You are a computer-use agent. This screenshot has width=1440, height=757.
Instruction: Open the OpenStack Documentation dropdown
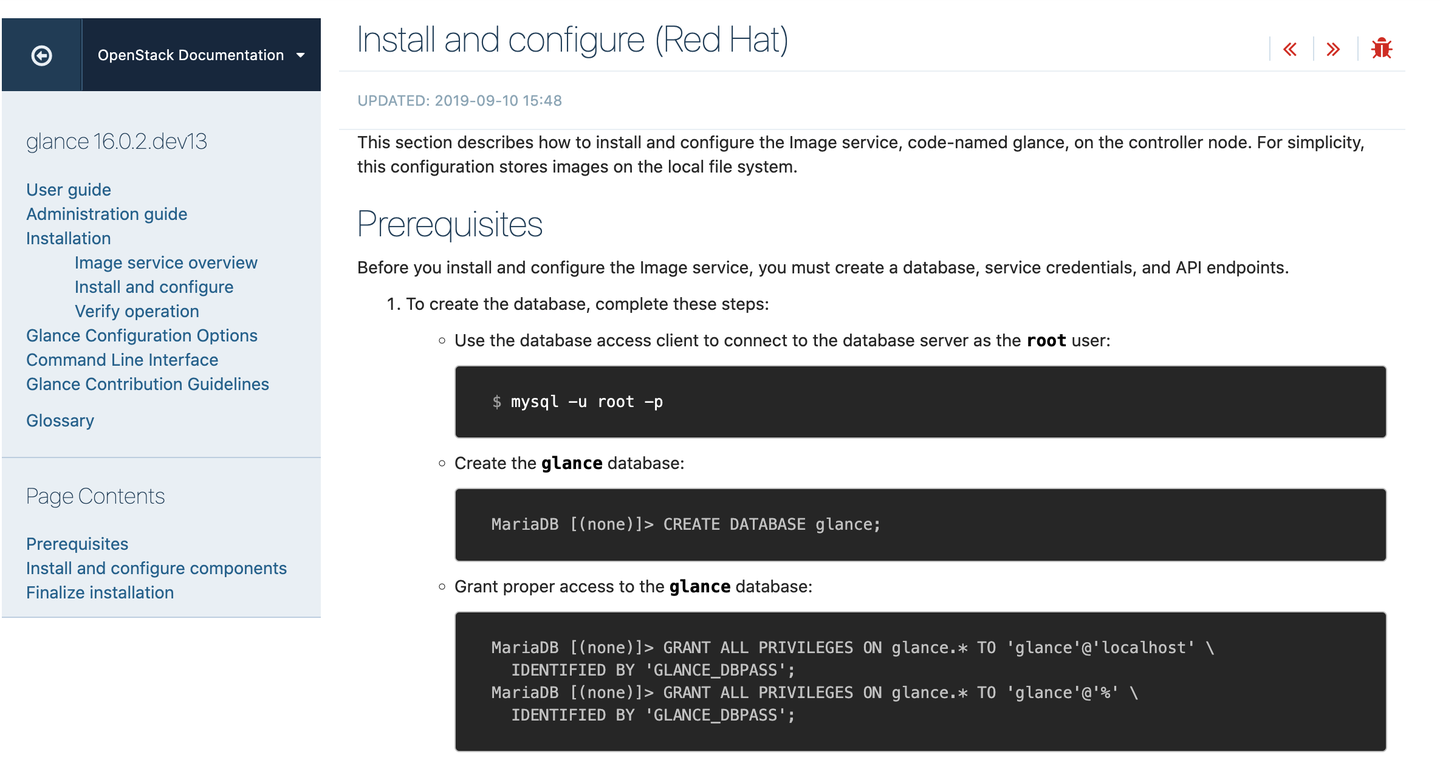point(190,55)
